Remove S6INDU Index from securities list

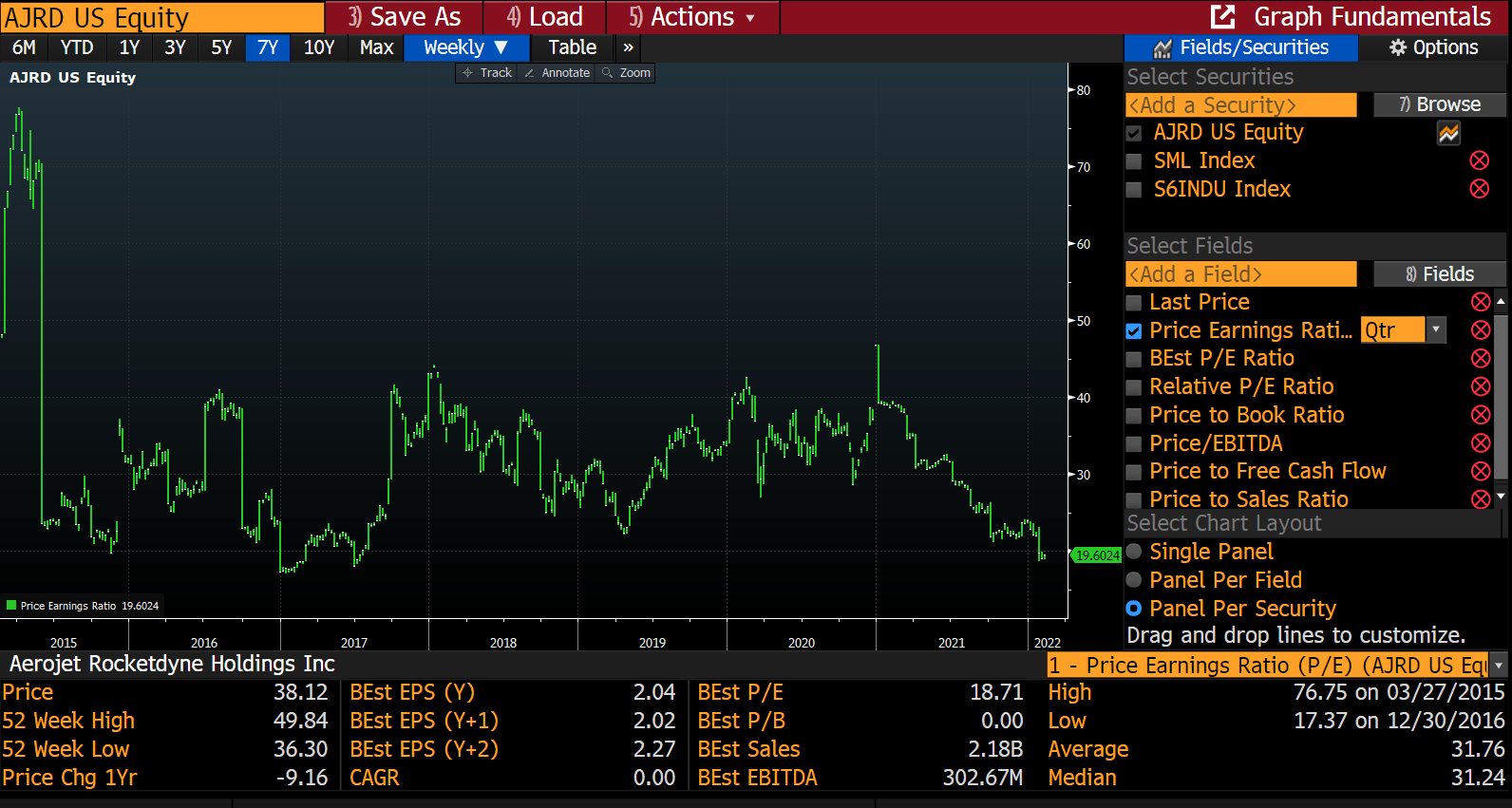pyautogui.click(x=1480, y=189)
